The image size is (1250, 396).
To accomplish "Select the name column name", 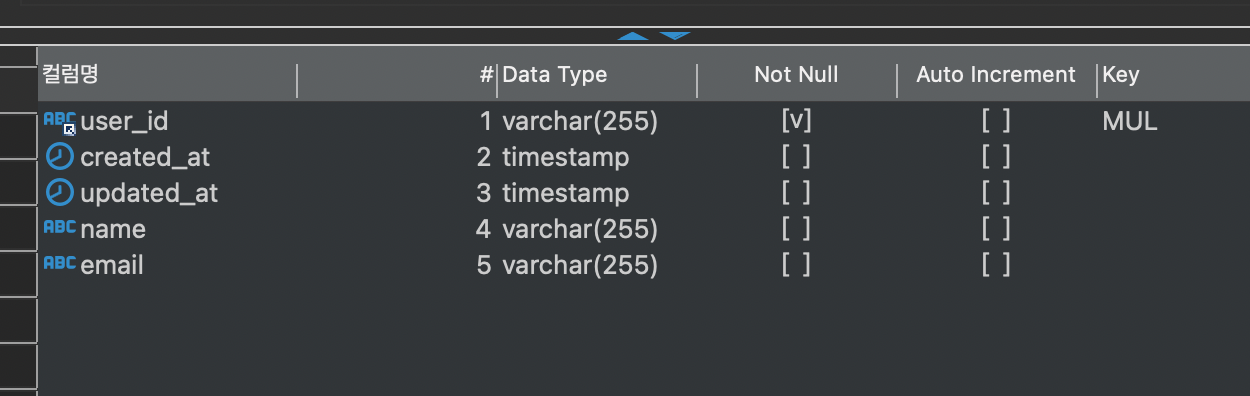I will pos(113,229).
